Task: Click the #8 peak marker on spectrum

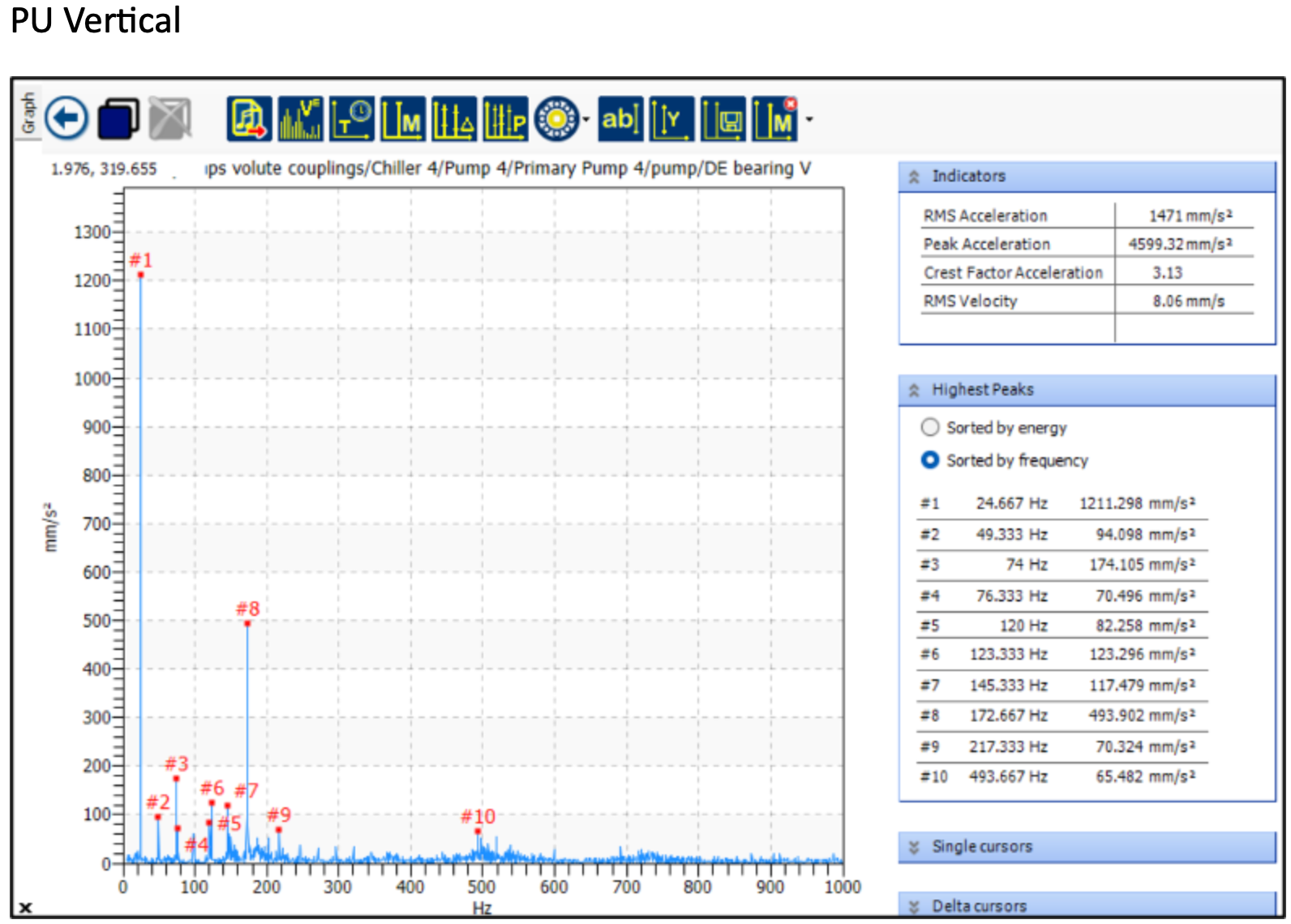Action: (x=247, y=623)
